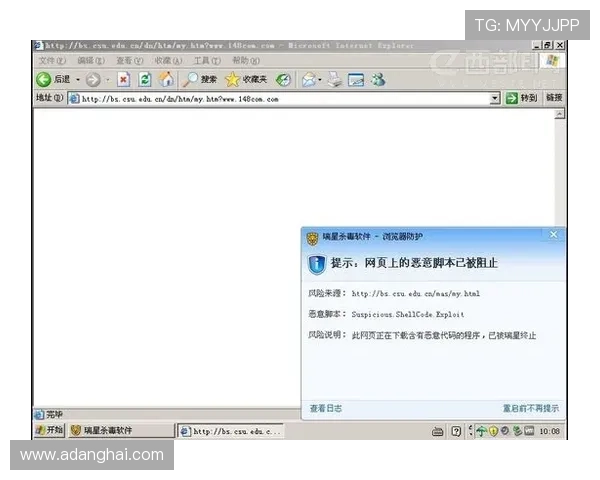The height and width of the screenshot is (480, 600).
Task: Click the 开始 Start button
Action: click(x=49, y=430)
